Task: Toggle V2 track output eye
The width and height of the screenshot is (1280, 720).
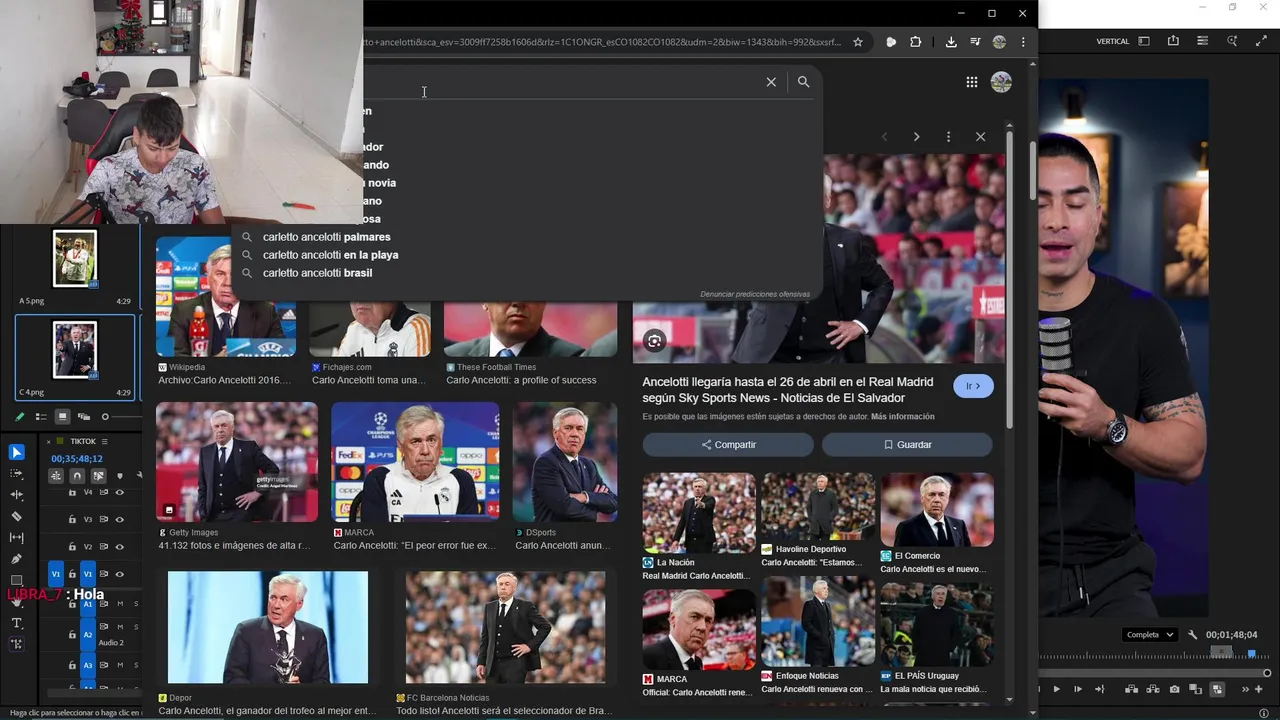Action: (120, 547)
